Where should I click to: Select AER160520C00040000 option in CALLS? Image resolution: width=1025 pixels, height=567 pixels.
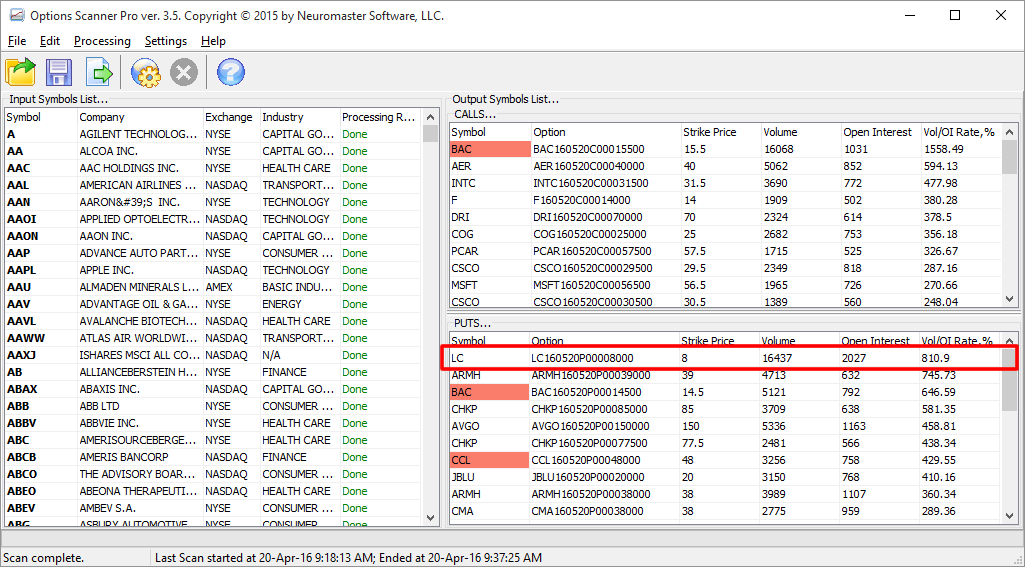coord(588,166)
